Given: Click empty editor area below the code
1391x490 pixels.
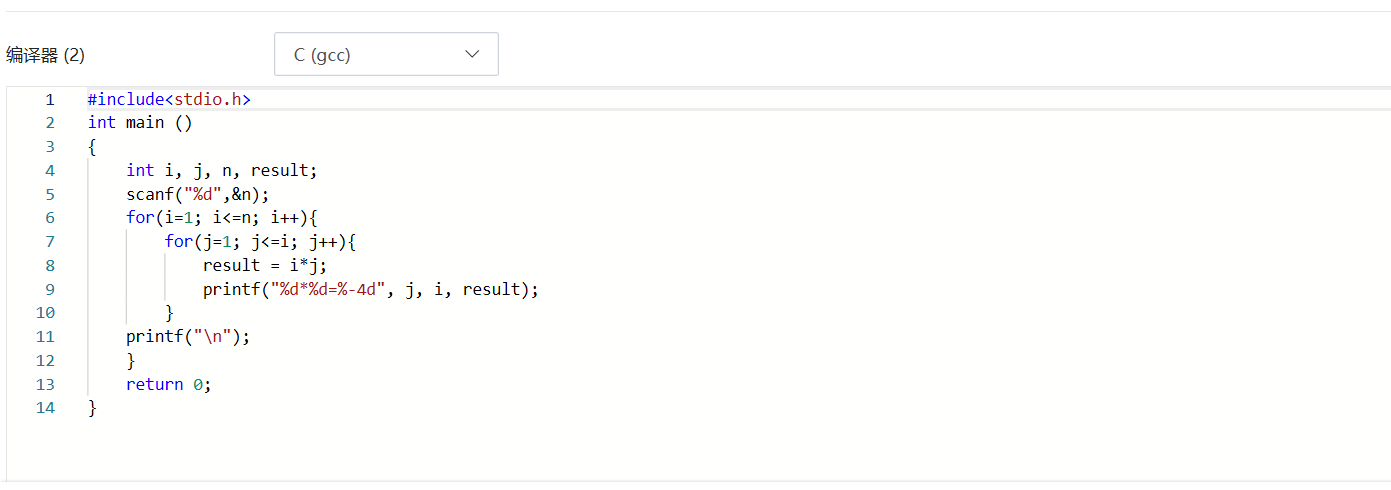Looking at the screenshot, I should 600,450.
